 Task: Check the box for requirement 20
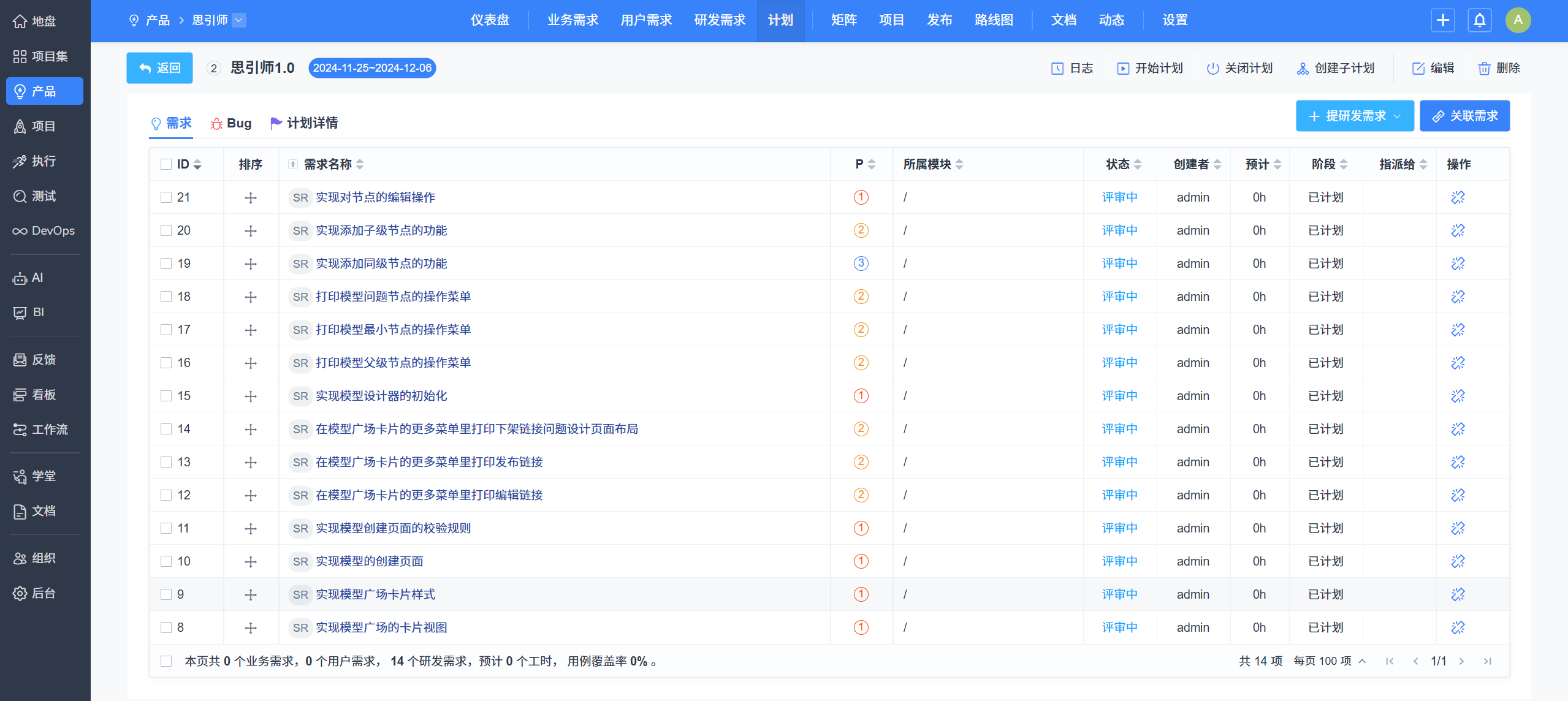pyautogui.click(x=166, y=230)
